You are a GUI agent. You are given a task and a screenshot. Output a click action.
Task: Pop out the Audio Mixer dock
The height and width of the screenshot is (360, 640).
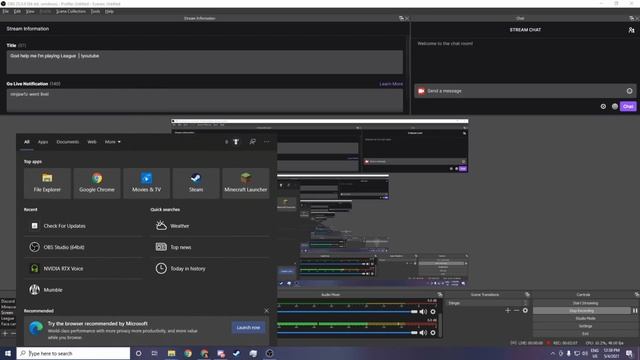[x=440, y=294]
